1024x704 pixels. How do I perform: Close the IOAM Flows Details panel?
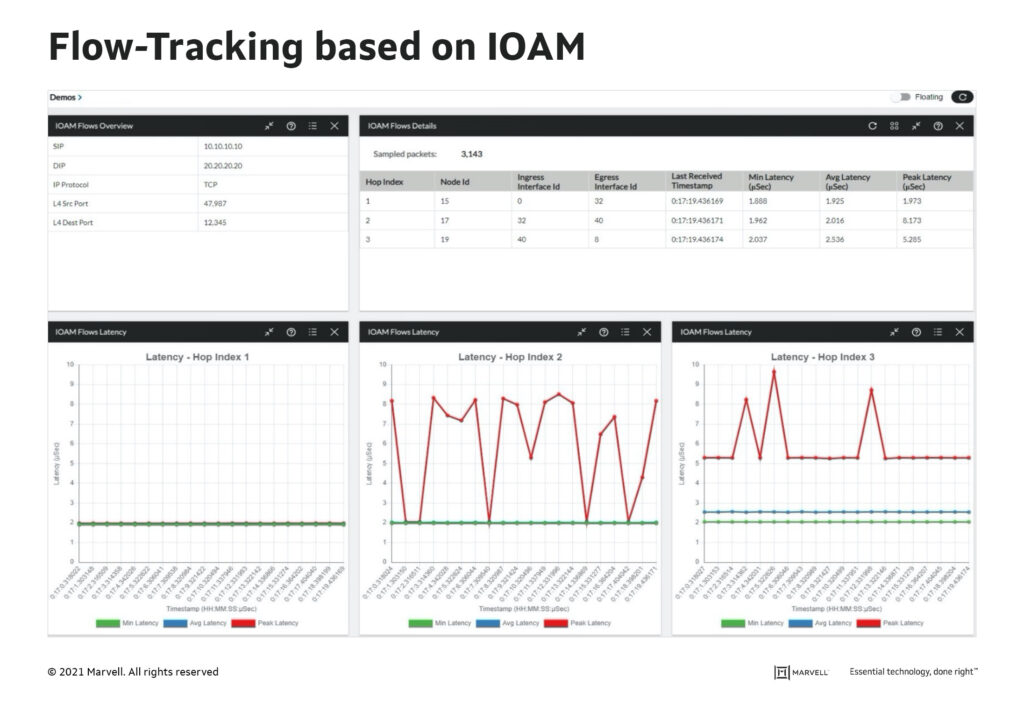click(x=959, y=126)
